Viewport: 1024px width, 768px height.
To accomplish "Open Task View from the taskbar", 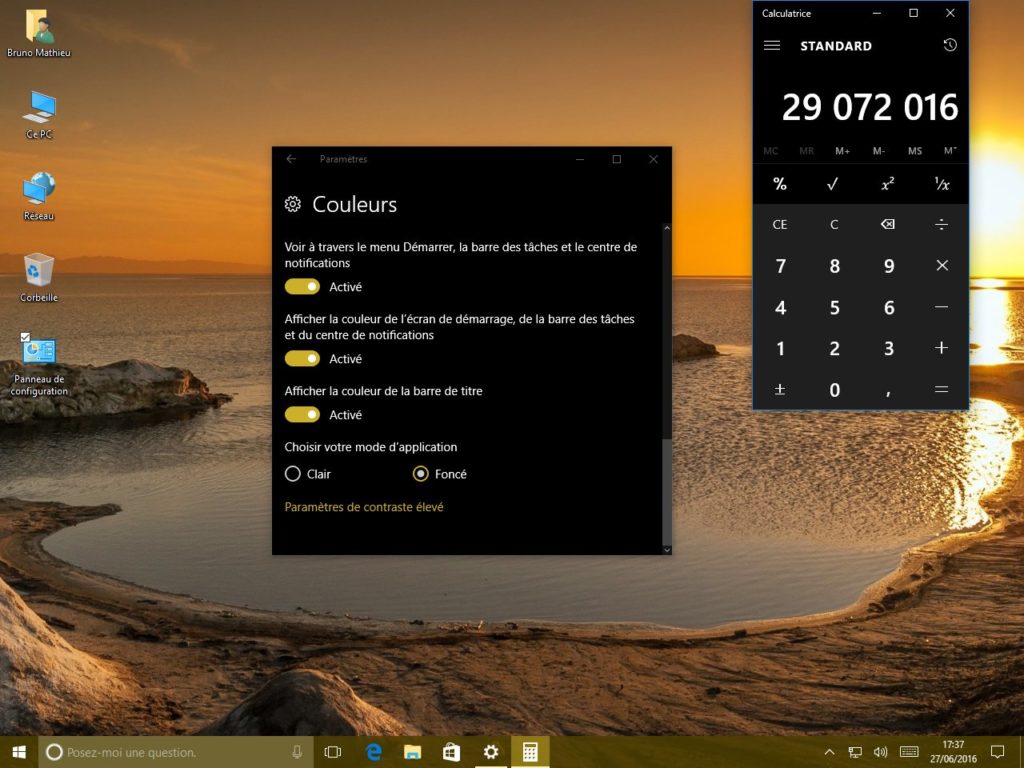I will click(332, 751).
